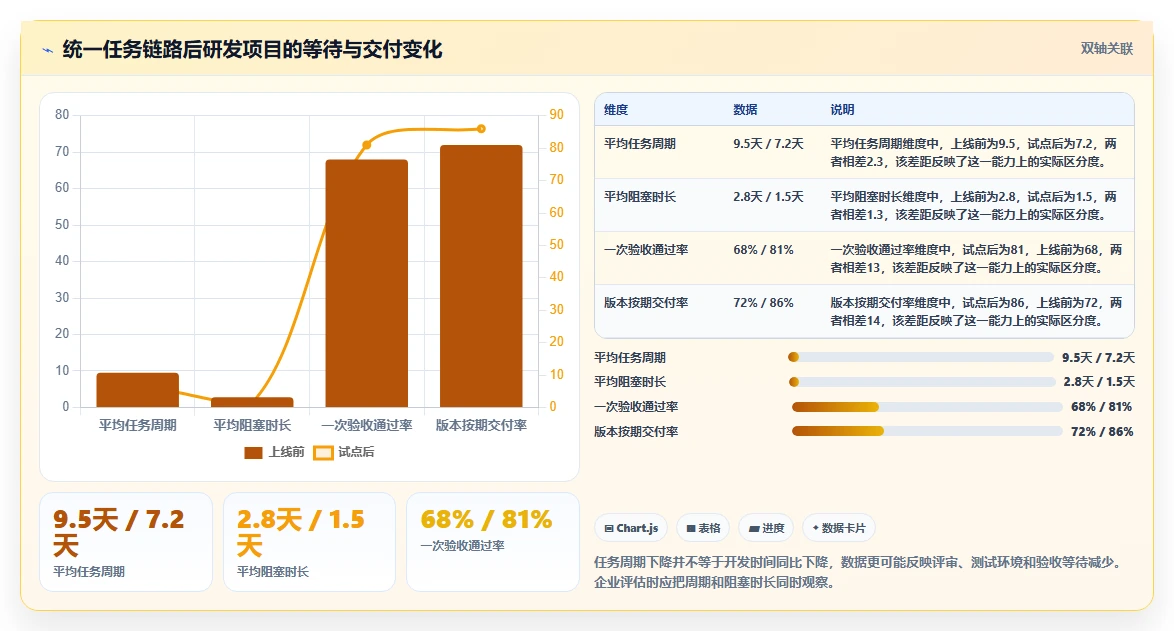The height and width of the screenshot is (631, 1174).
Task: Click table cell 68% / 81%
Action: (x=763, y=250)
